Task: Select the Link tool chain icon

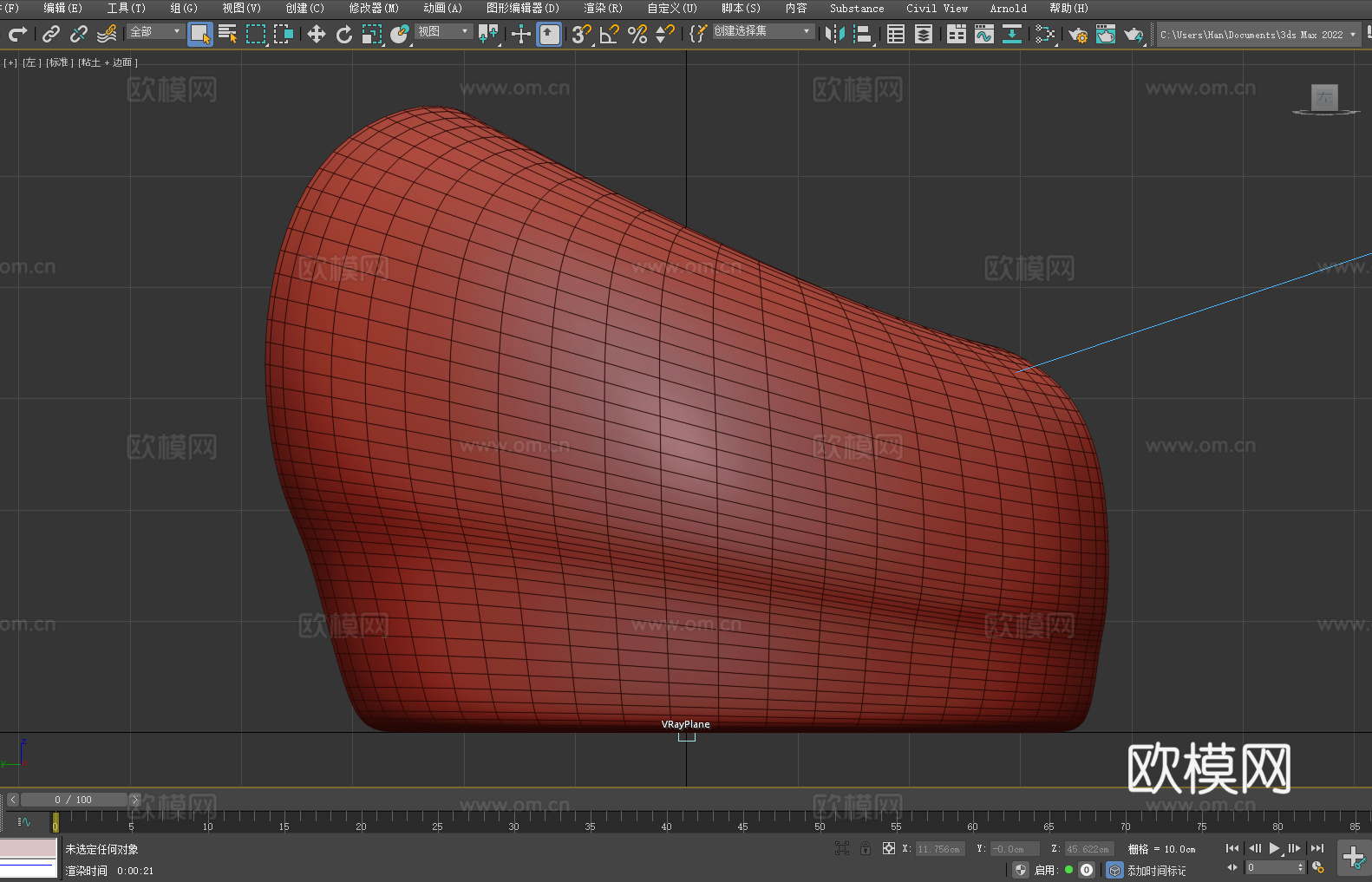Action: pyautogui.click(x=51, y=34)
